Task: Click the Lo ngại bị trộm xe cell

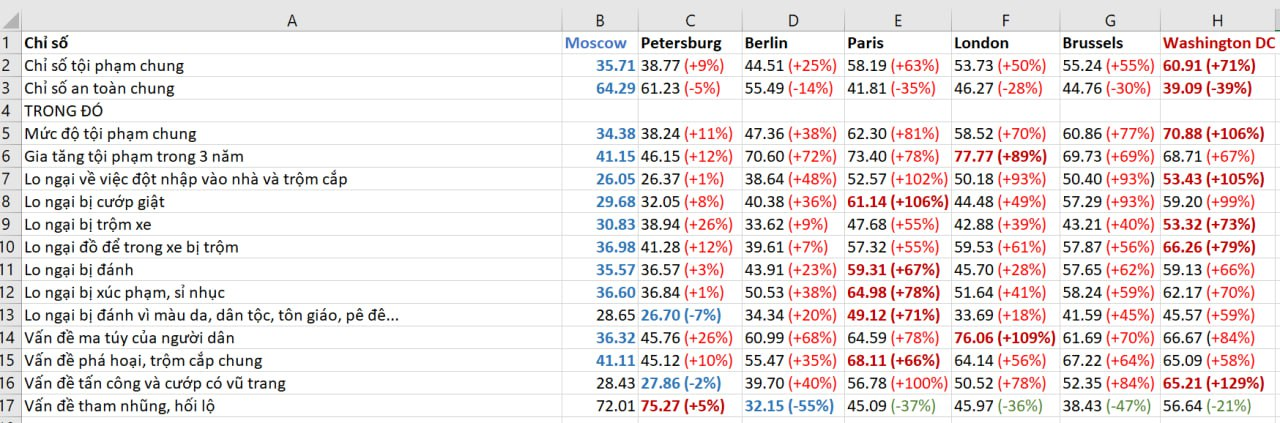Action: click(87, 224)
